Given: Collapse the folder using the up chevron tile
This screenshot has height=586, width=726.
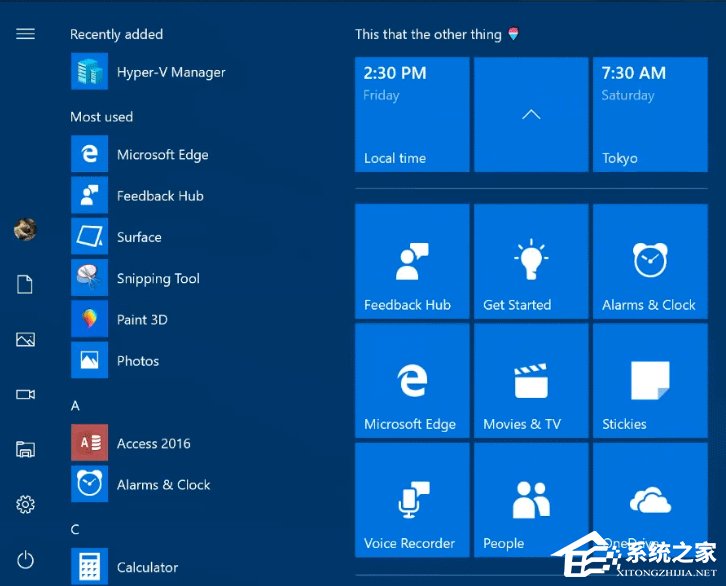Looking at the screenshot, I should (x=531, y=114).
